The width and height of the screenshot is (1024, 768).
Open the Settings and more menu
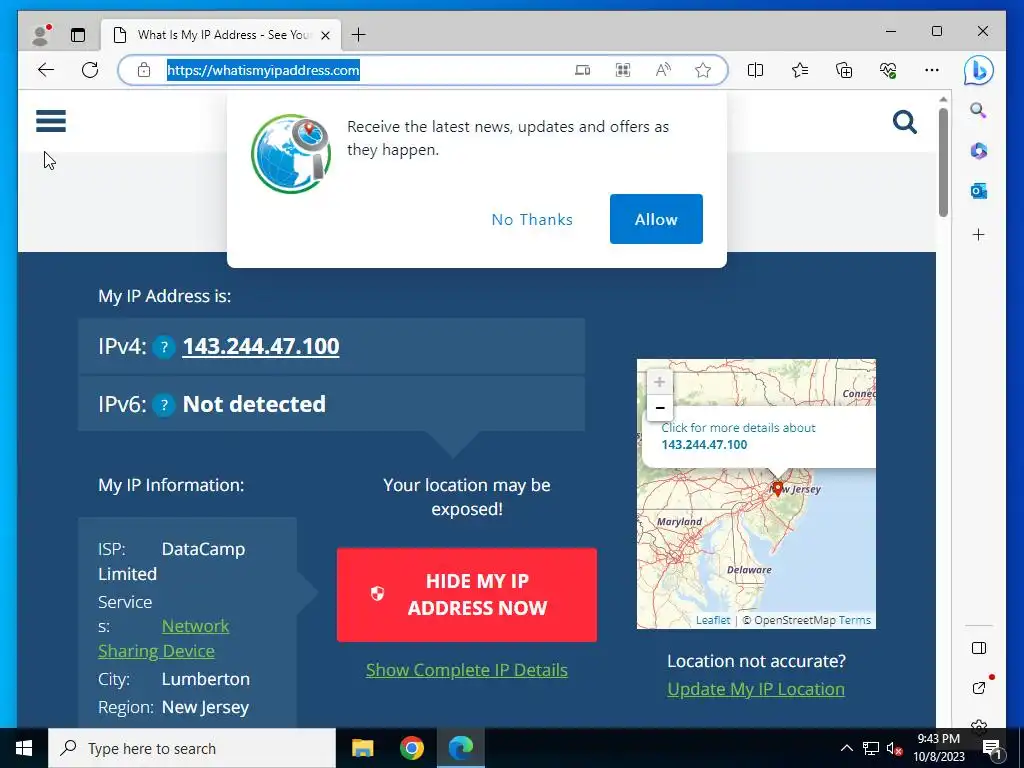[x=932, y=70]
